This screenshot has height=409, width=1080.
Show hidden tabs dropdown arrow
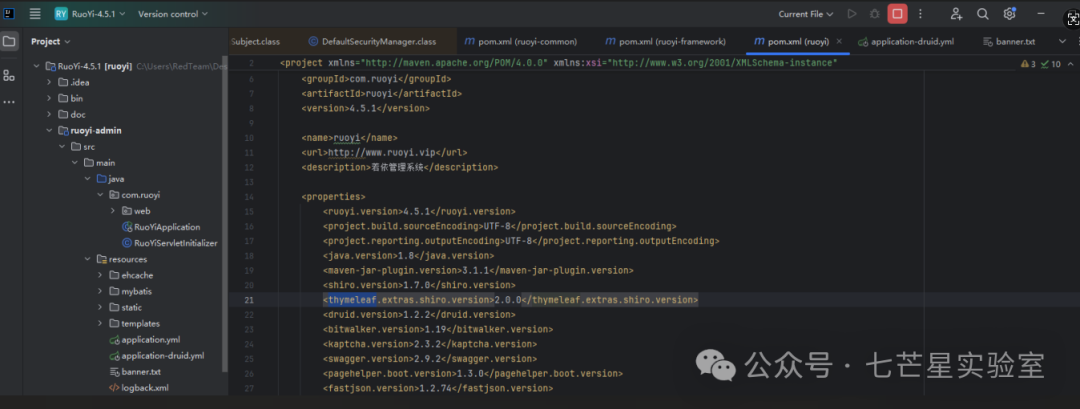click(1062, 41)
